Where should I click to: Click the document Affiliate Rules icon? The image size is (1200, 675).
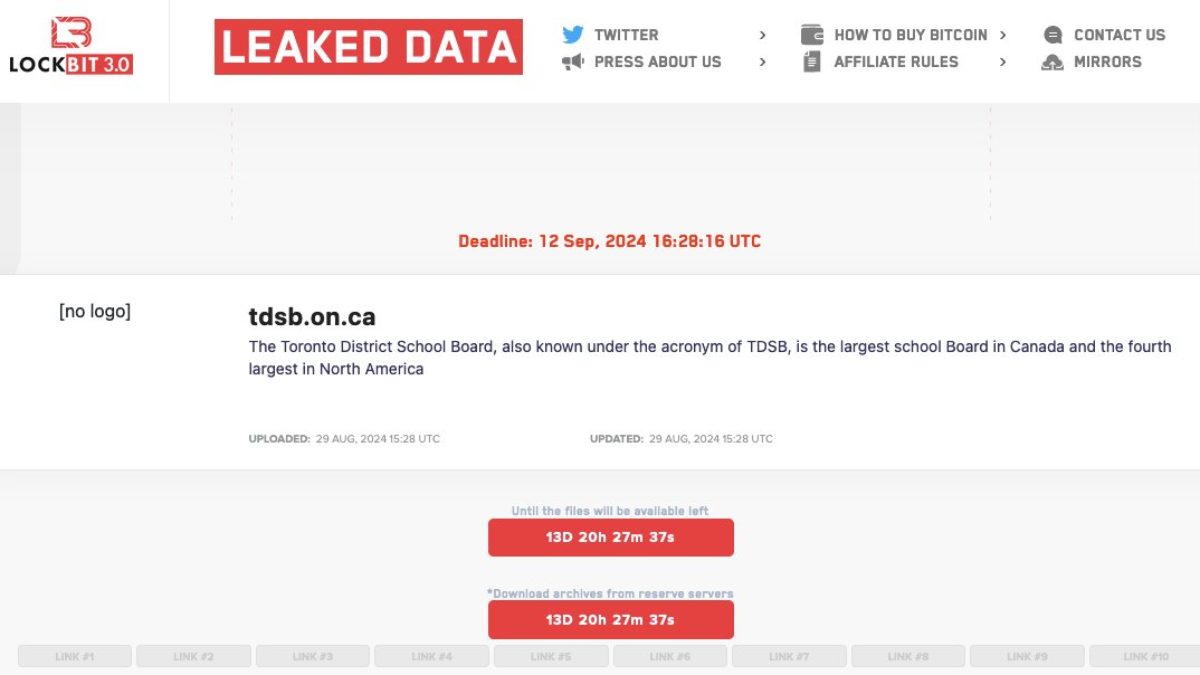[812, 62]
